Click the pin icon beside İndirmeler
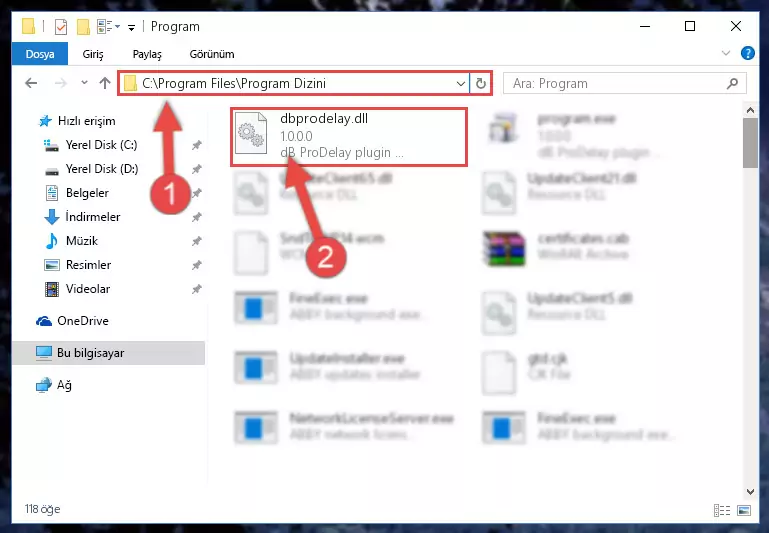Screen dimensions: 769x533 (197, 217)
